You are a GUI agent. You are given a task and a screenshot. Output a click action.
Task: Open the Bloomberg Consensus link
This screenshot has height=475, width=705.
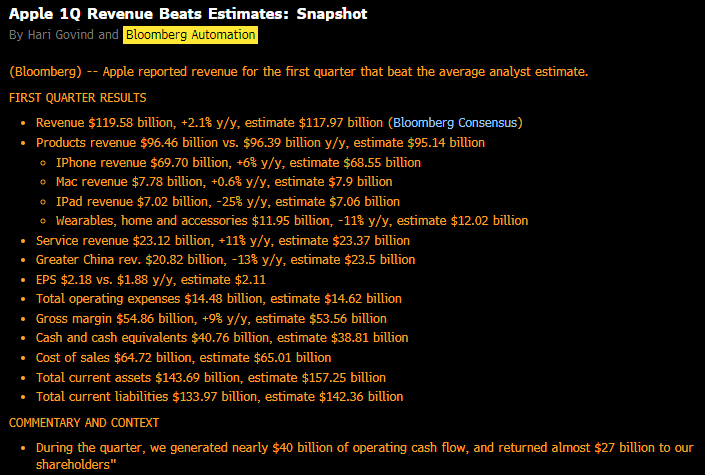tap(455, 123)
